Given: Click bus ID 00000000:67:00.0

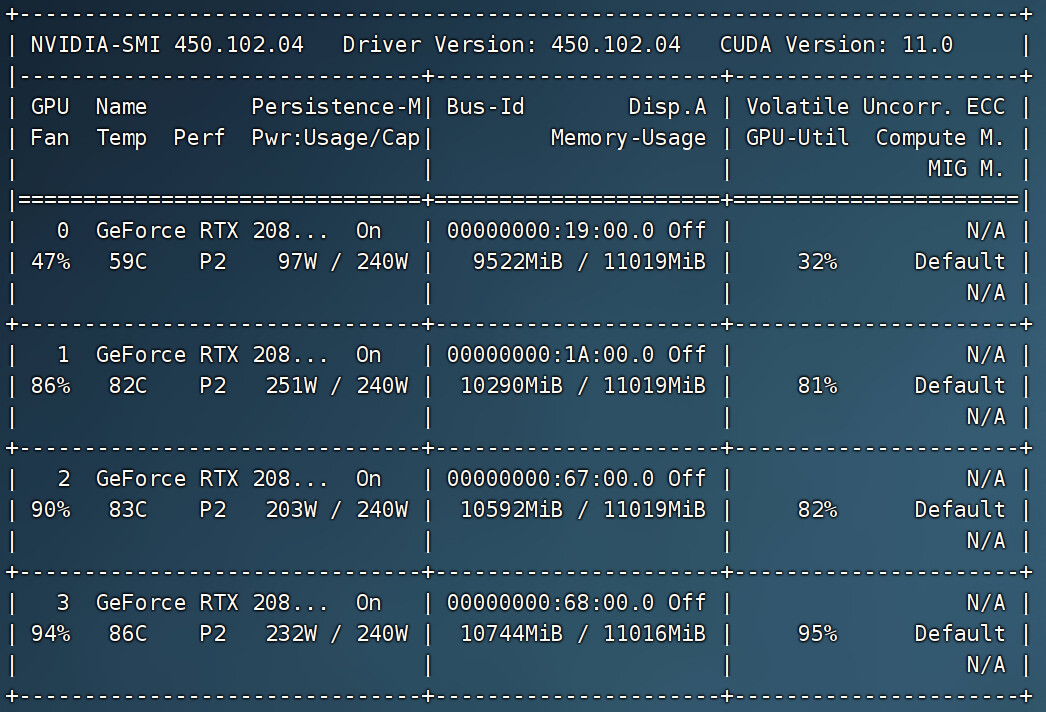Looking at the screenshot, I should pyautogui.click(x=550, y=479).
